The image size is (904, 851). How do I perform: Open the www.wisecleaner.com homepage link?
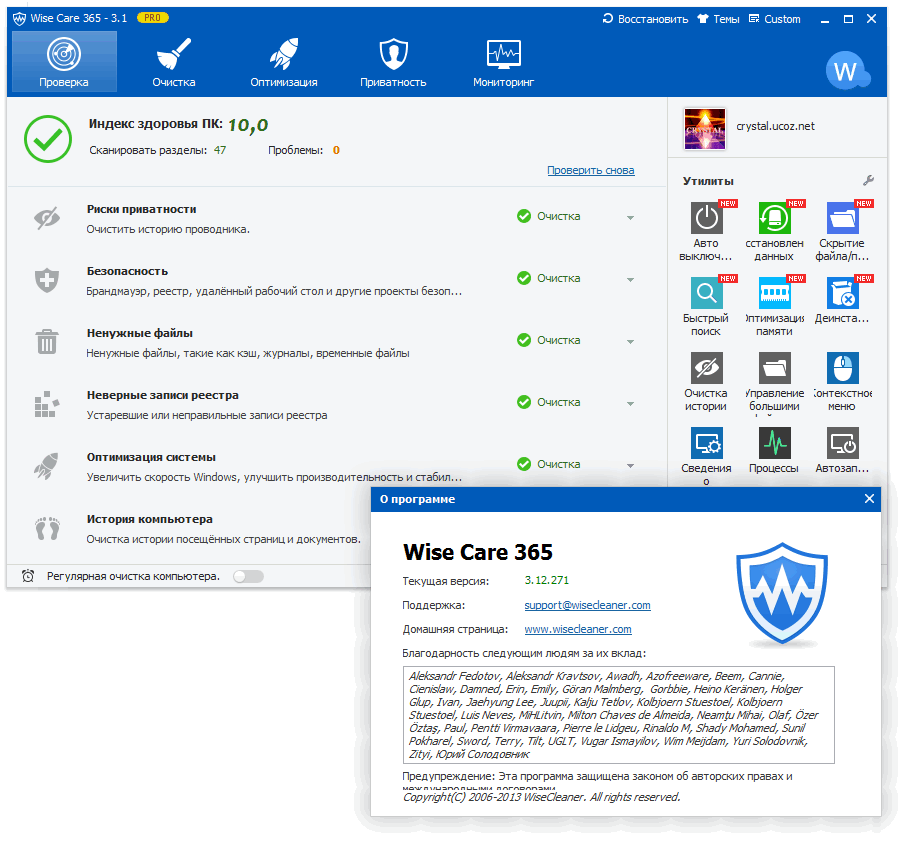(x=578, y=629)
